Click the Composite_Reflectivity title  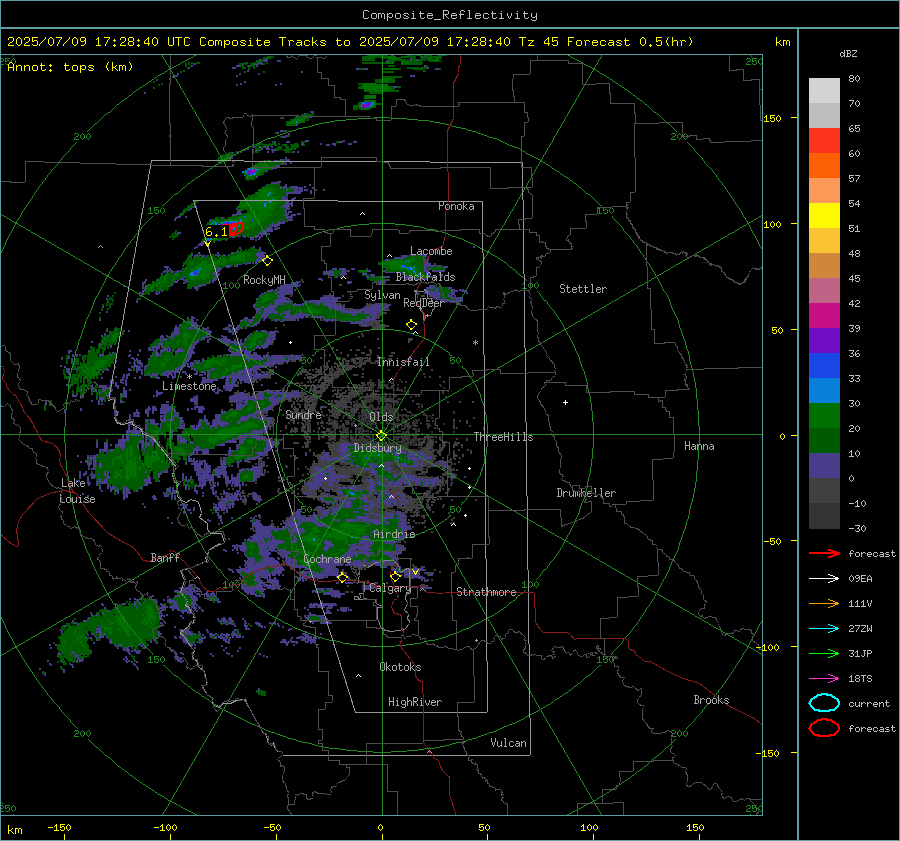click(450, 15)
